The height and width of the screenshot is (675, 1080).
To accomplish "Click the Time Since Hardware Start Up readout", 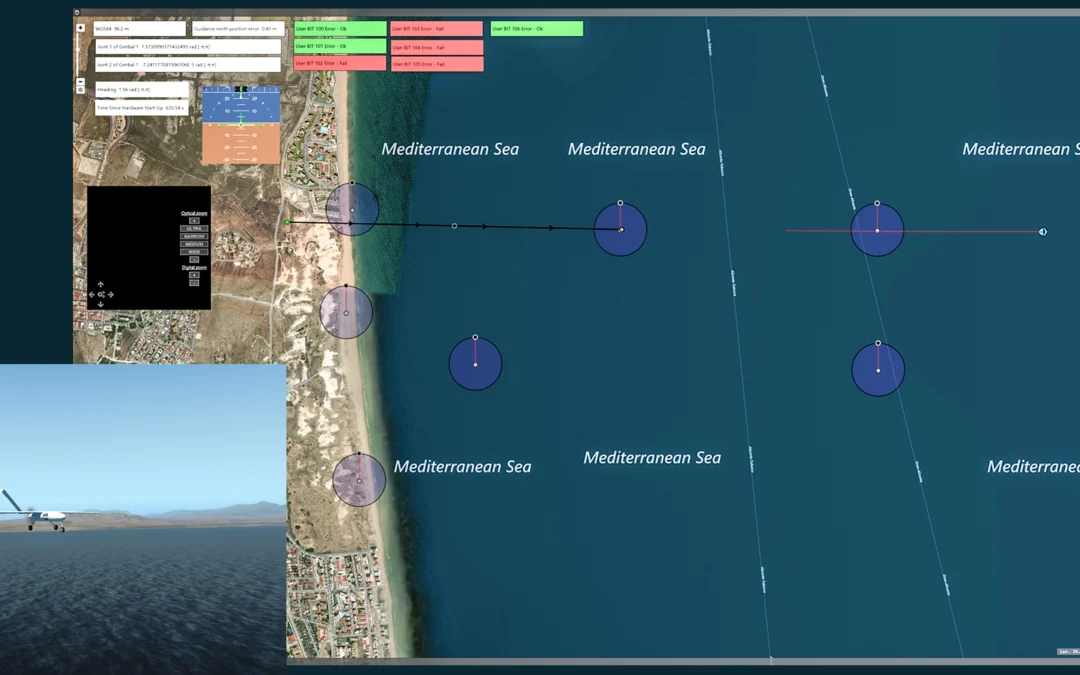I will [x=142, y=108].
